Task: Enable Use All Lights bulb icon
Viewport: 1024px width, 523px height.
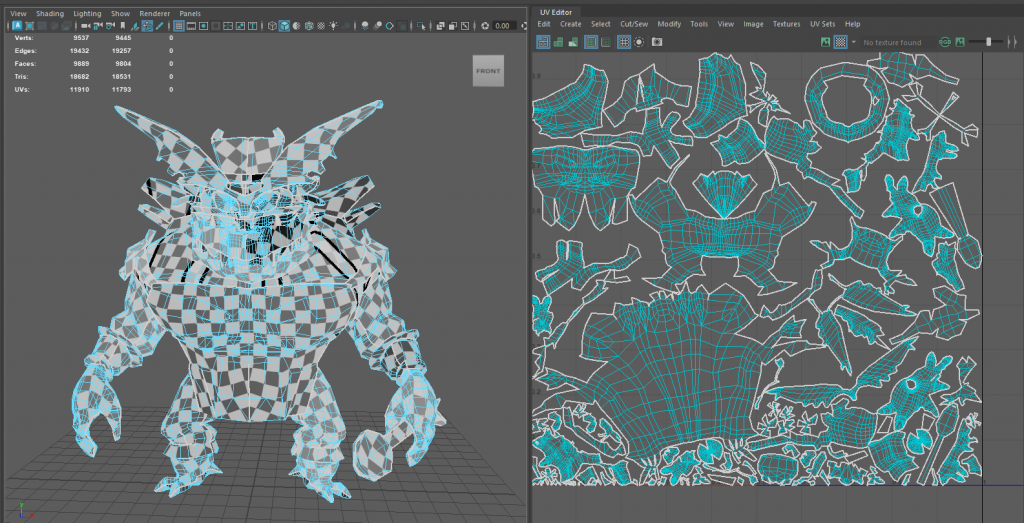Action: click(x=333, y=26)
